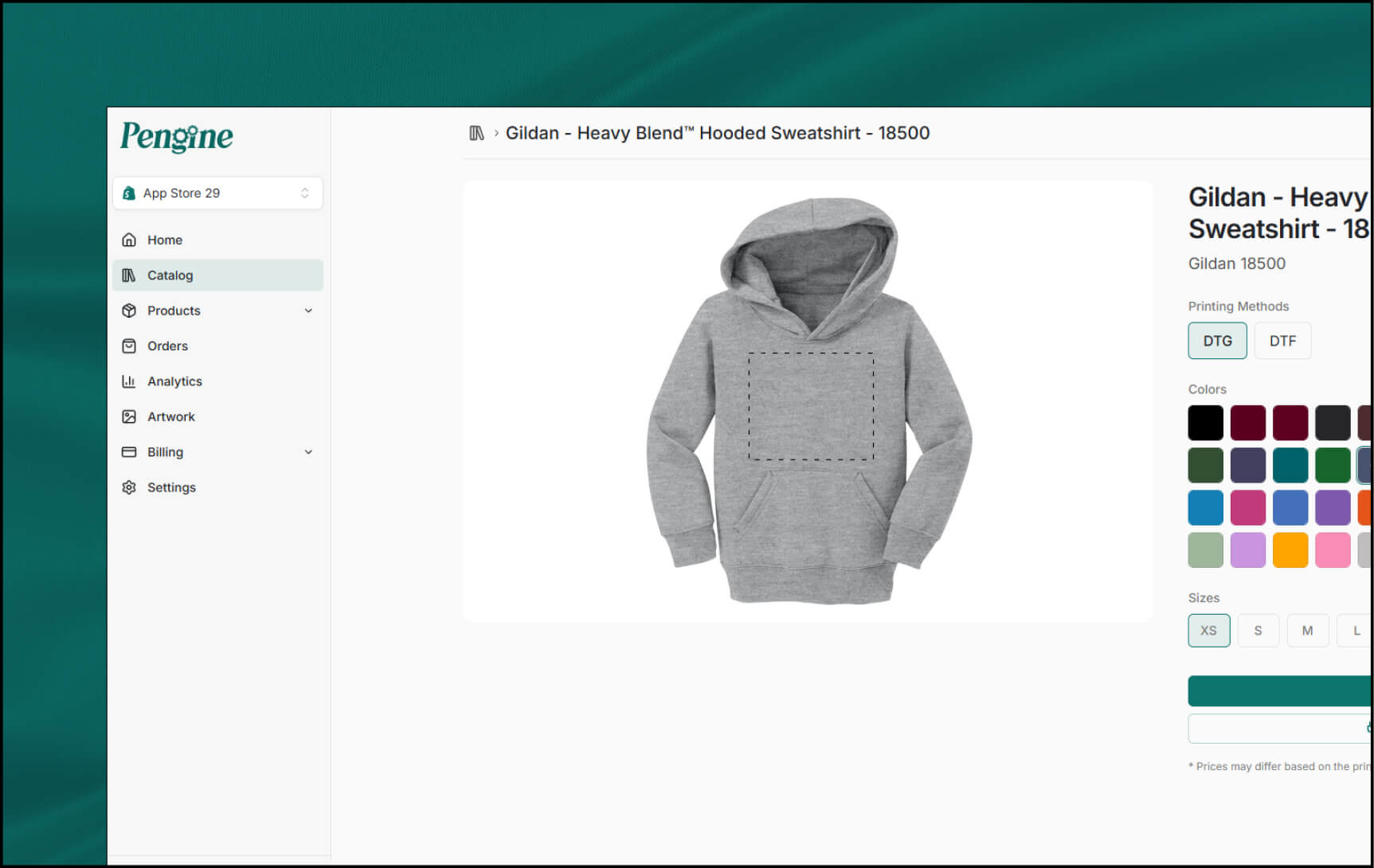
Task: Click the Analytics chart icon
Action: pyautogui.click(x=130, y=381)
